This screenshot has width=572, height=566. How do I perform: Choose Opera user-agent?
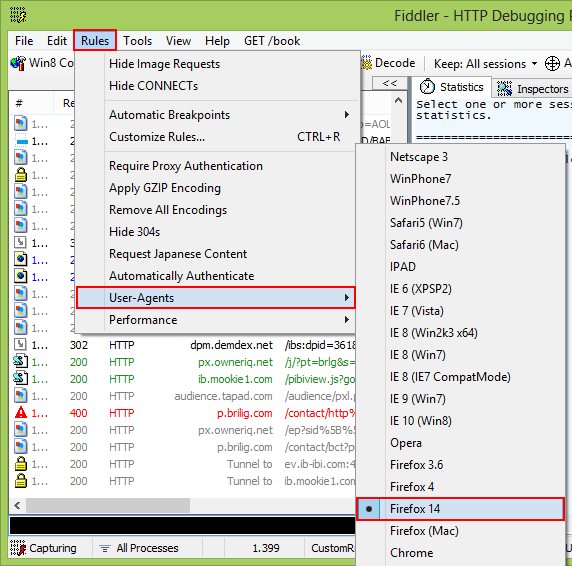(460, 443)
